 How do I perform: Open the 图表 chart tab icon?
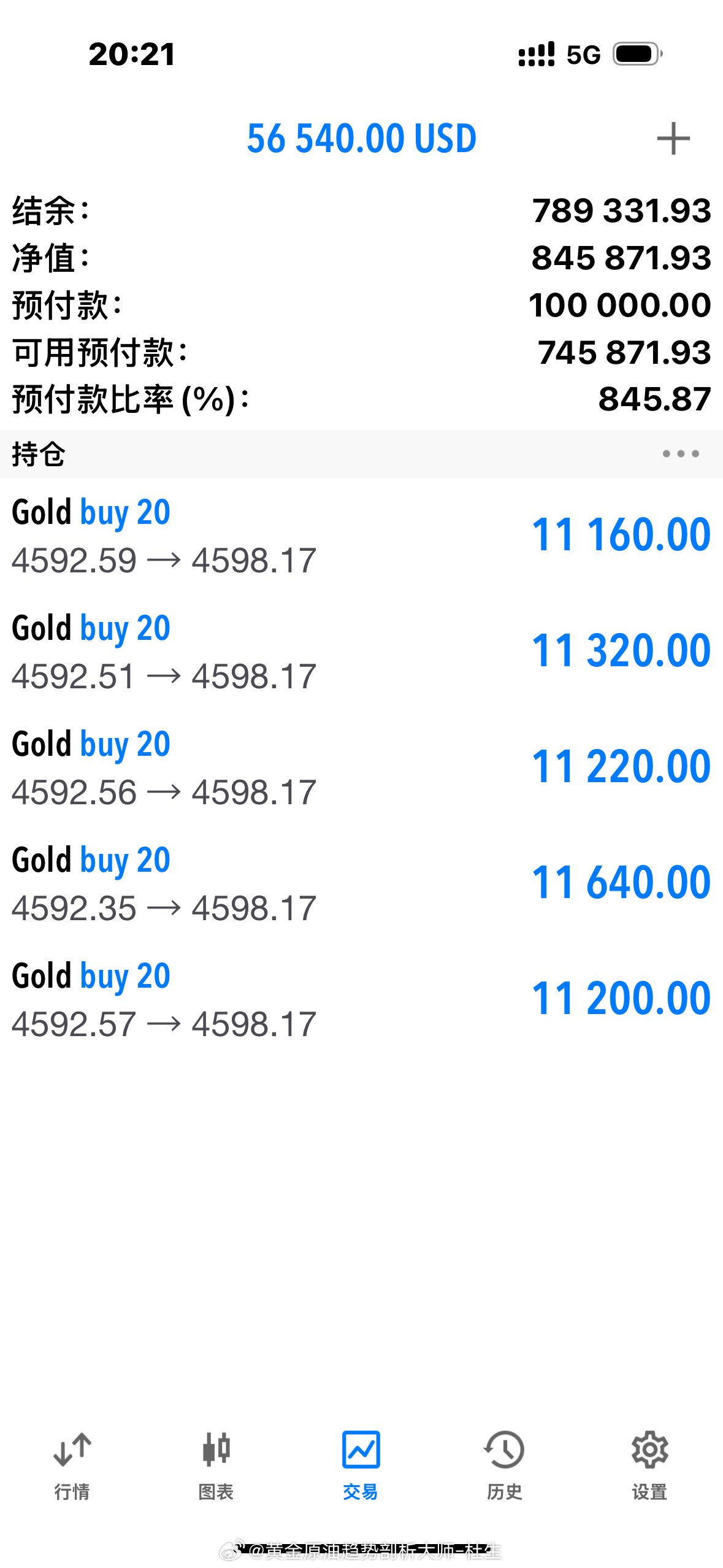[x=216, y=1450]
